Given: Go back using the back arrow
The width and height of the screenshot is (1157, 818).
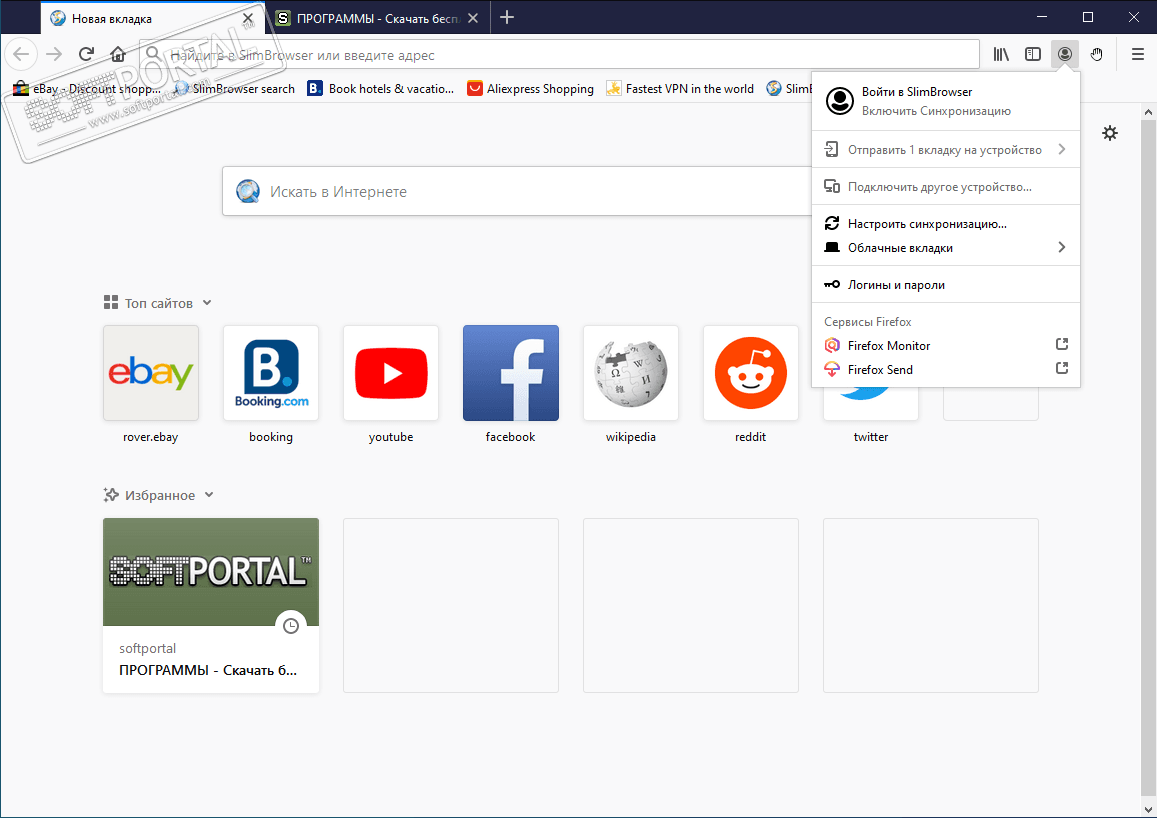Looking at the screenshot, I should [21, 54].
